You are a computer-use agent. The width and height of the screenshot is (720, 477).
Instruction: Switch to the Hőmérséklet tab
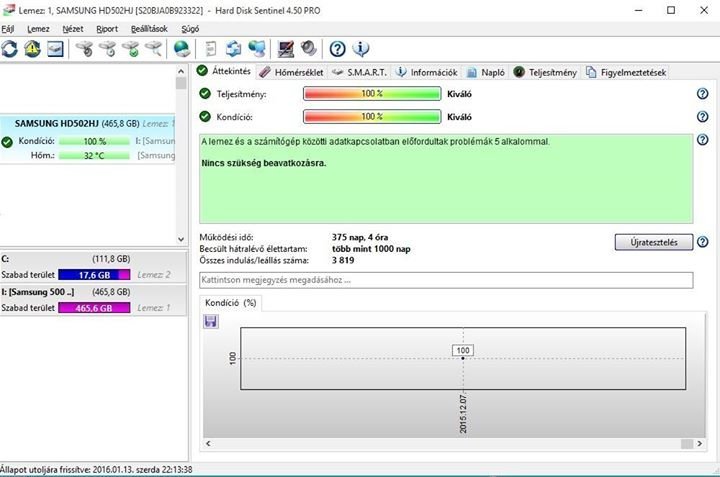291,73
